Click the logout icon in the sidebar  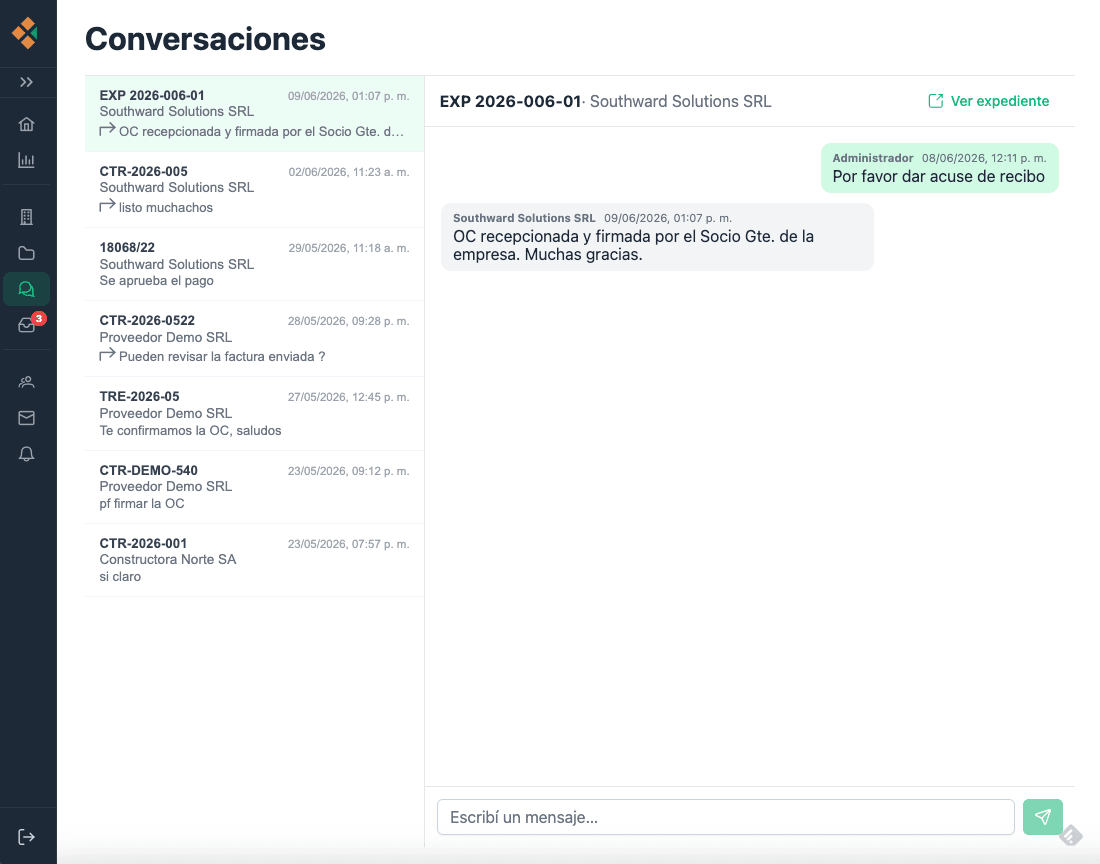[26, 837]
